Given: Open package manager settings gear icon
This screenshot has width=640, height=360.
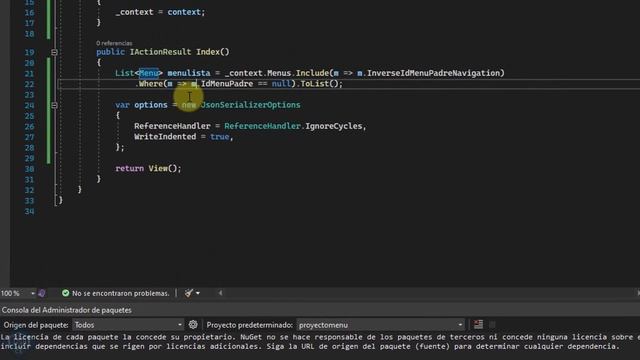Looking at the screenshot, I should 193,325.
